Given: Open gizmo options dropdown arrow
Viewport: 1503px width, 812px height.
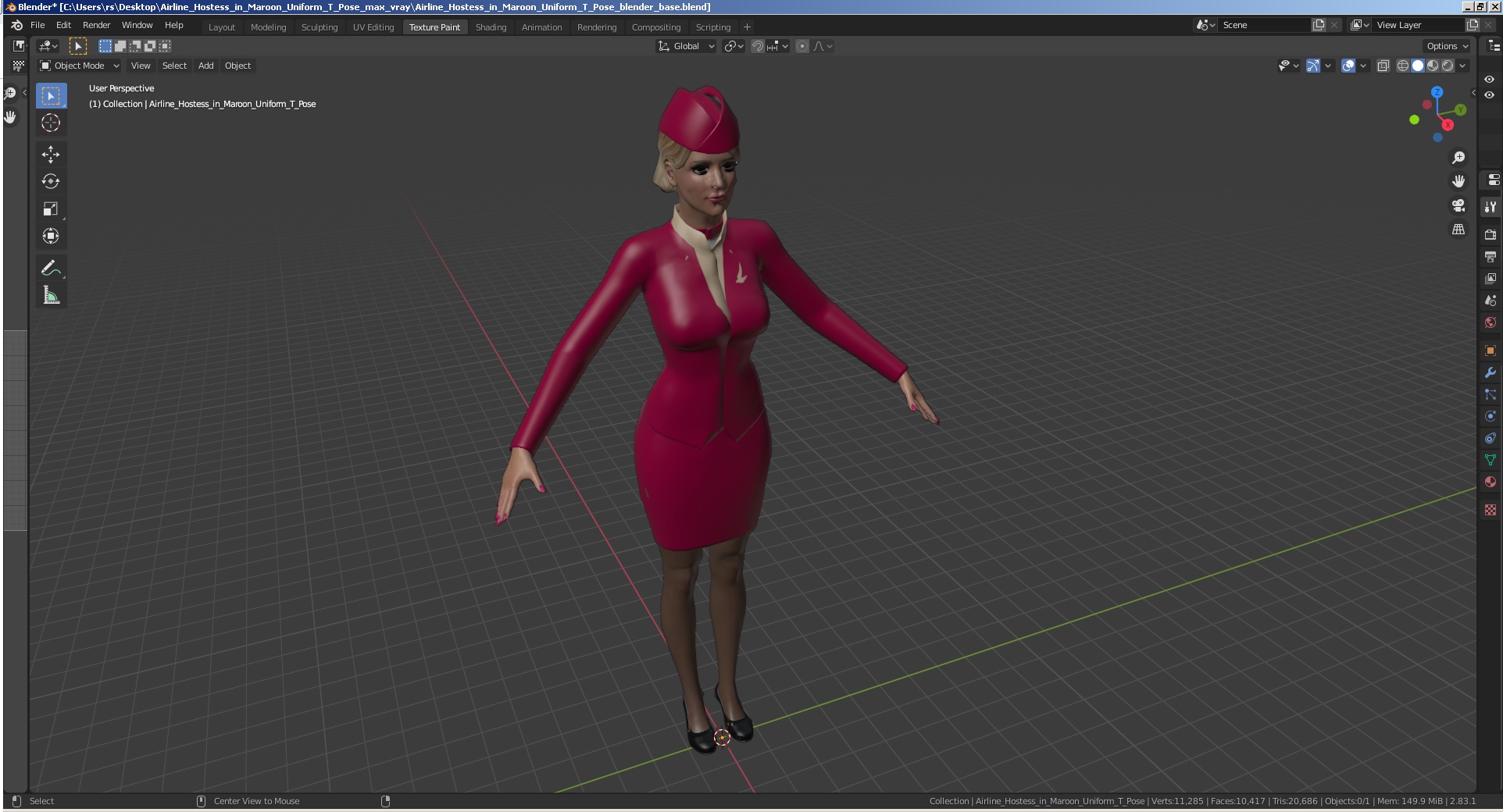Looking at the screenshot, I should pos(1328,66).
